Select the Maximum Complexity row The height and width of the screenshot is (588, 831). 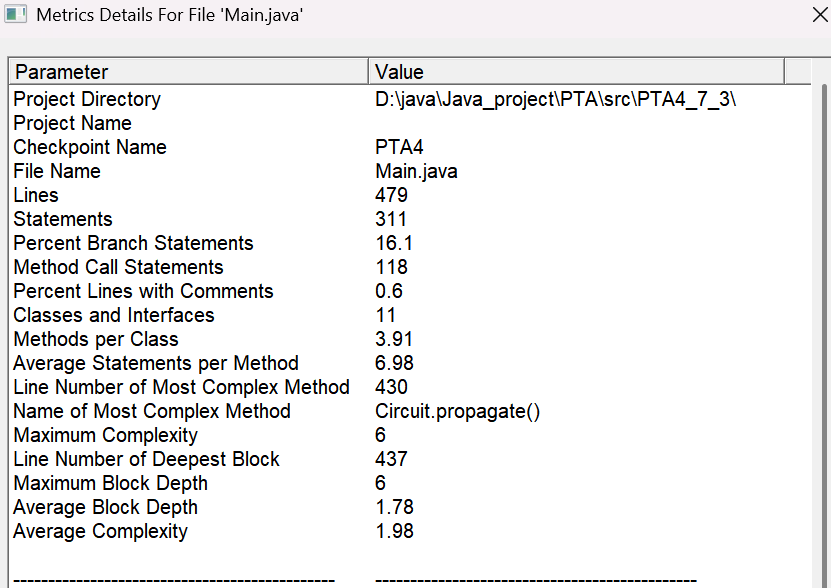(410, 435)
